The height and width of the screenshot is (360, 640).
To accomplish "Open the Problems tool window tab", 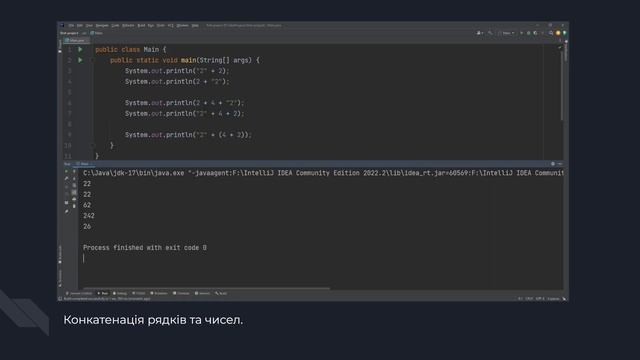I will 159,293.
